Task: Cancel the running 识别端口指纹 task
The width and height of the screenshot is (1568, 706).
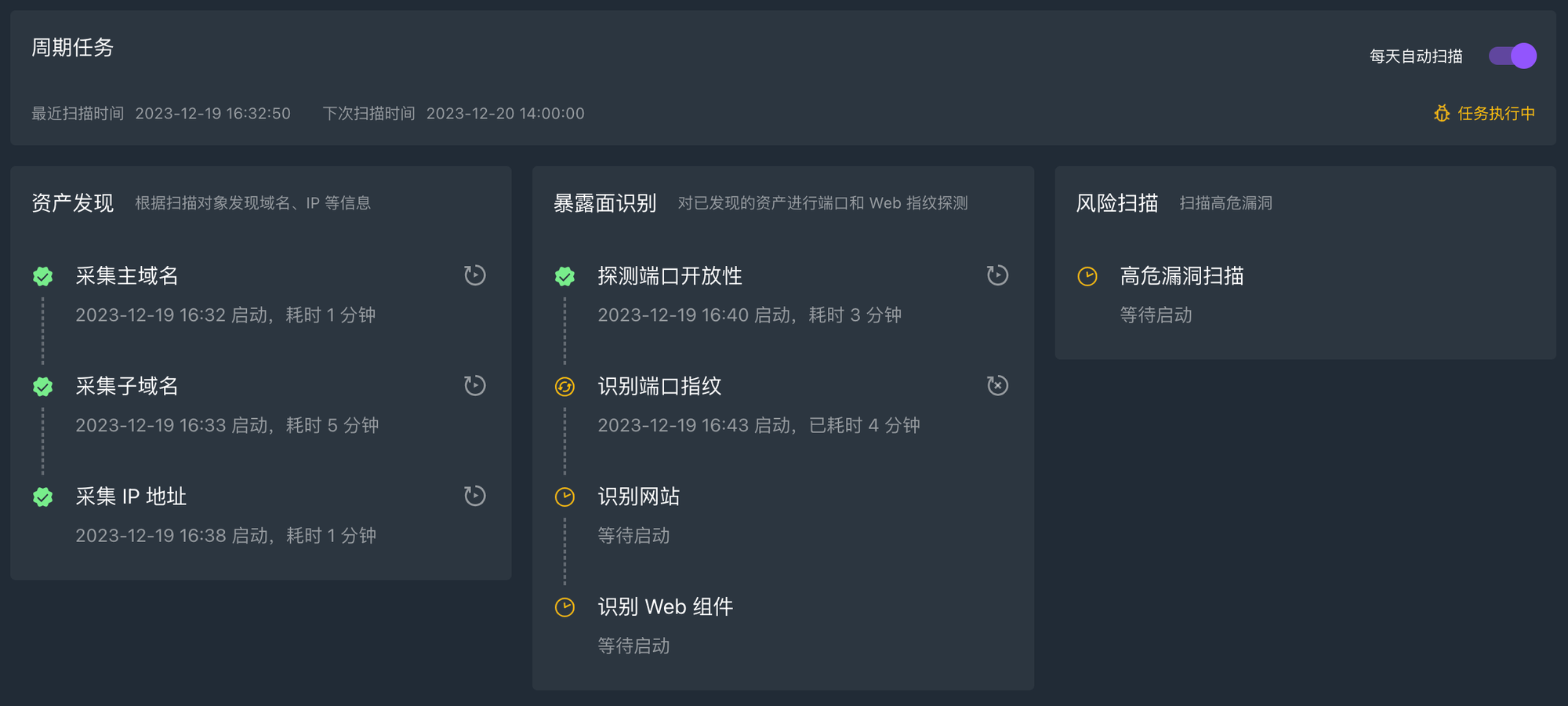Action: coord(997,385)
